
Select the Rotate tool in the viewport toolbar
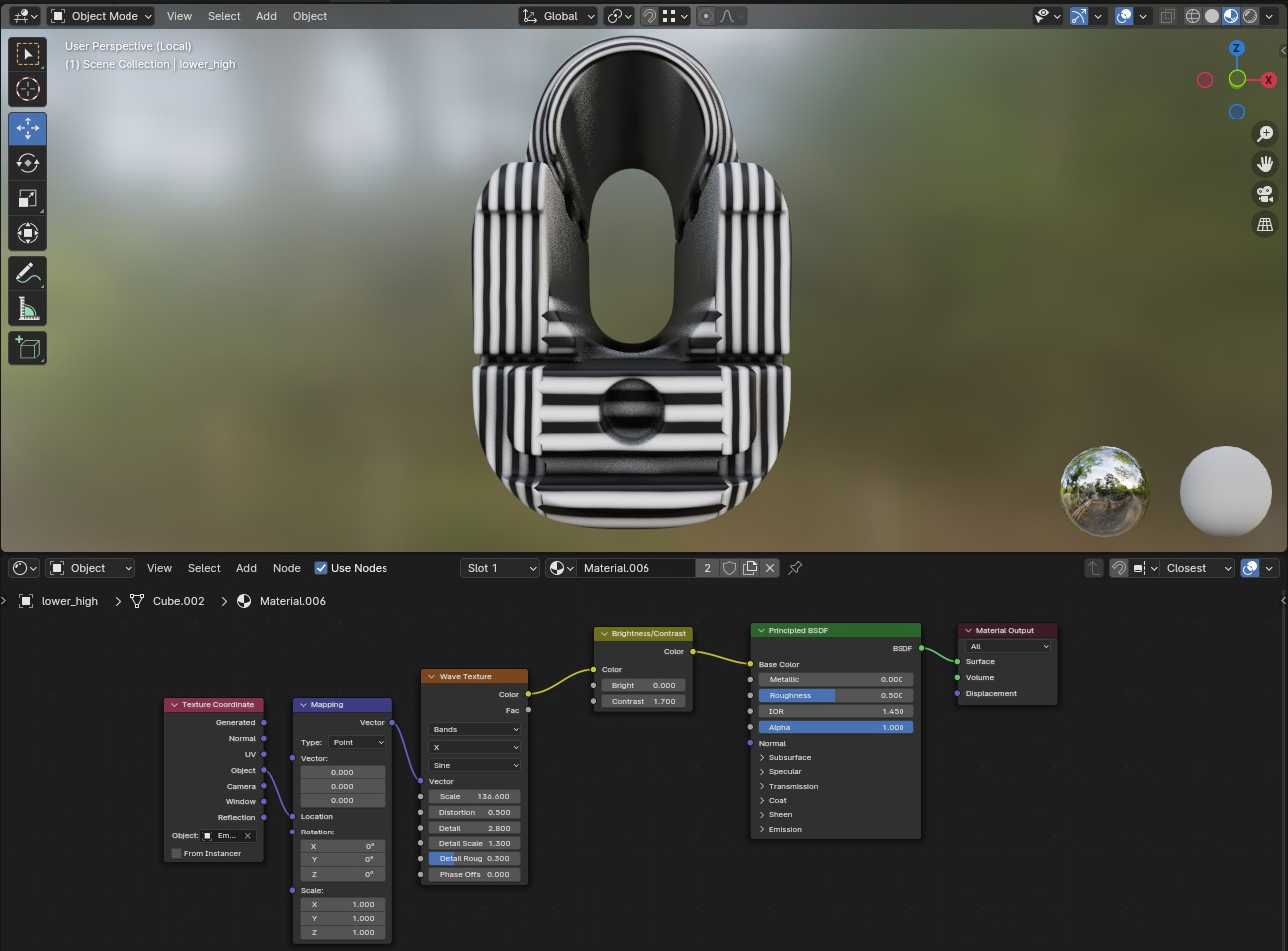pyautogui.click(x=28, y=163)
